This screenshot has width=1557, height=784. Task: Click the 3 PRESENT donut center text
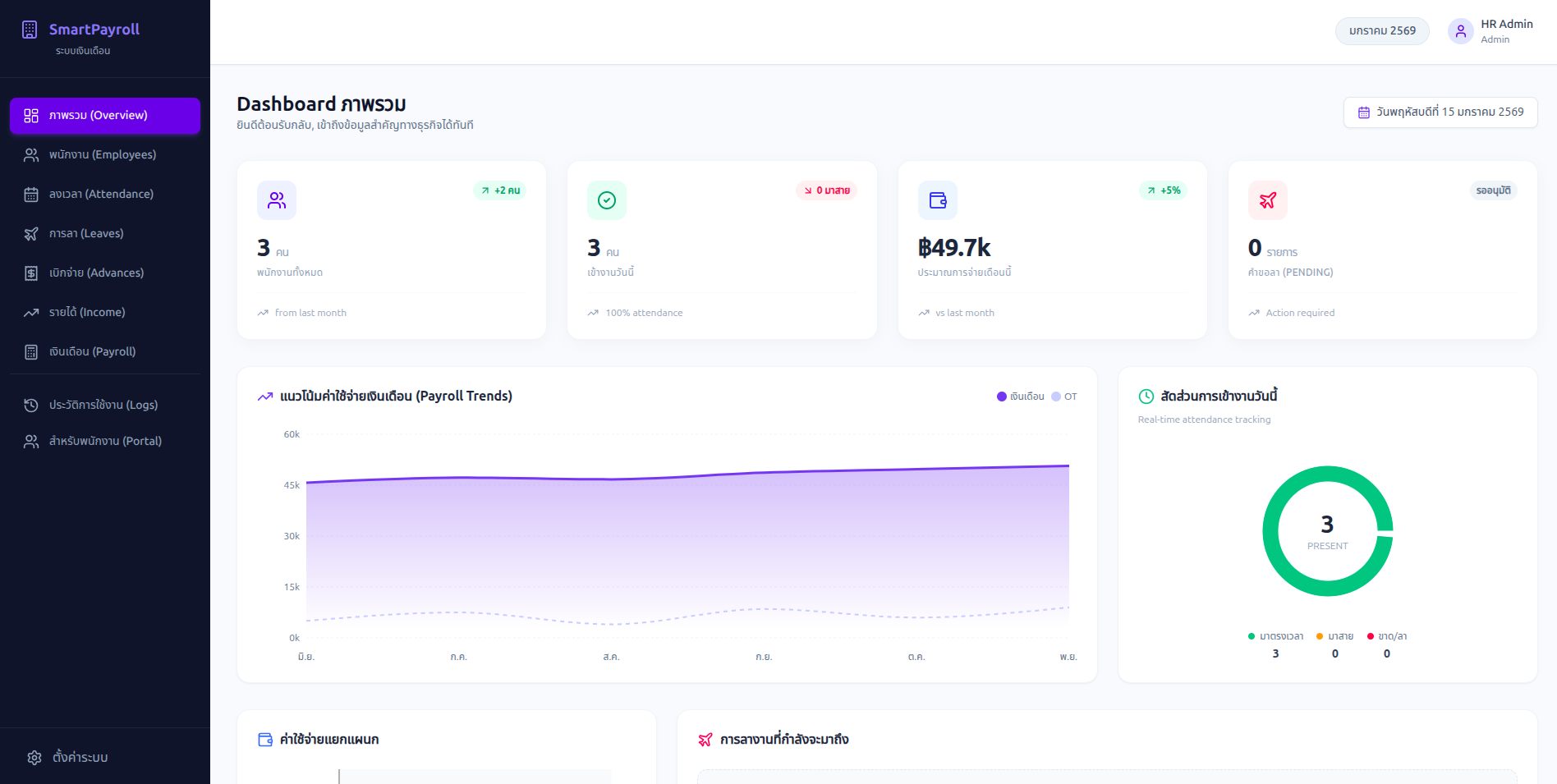[x=1328, y=532]
